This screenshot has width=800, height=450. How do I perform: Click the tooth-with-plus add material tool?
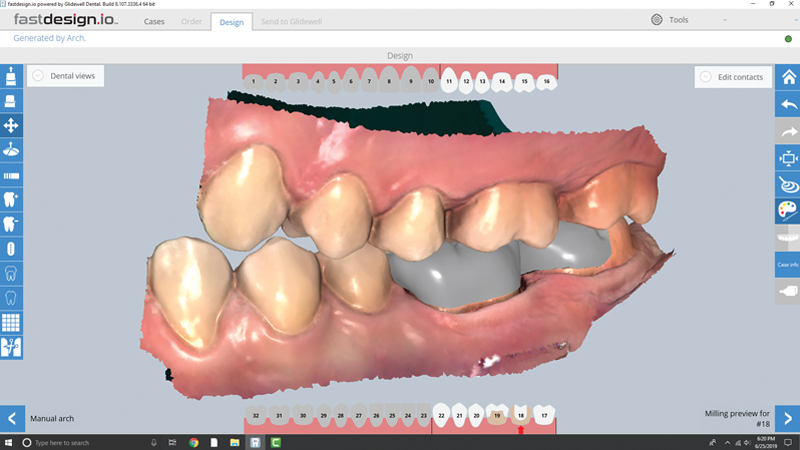point(12,199)
